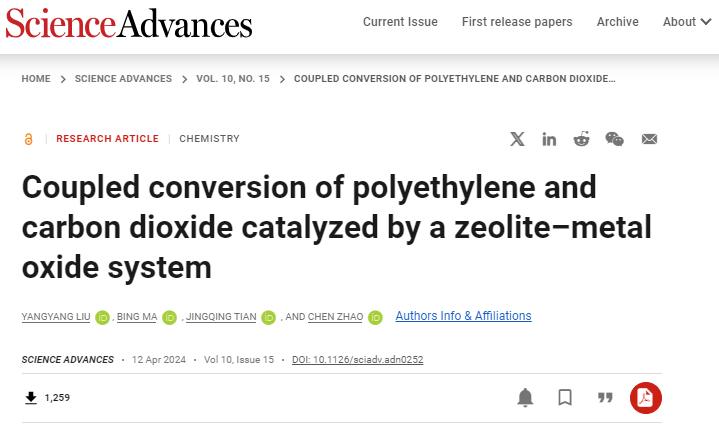
Task: Share article via WeChat
Action: 614,139
